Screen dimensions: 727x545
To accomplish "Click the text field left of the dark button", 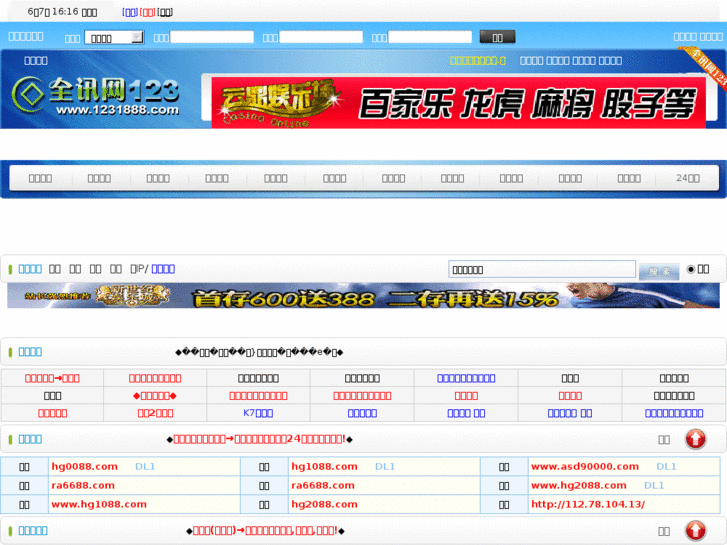I will 430,37.
